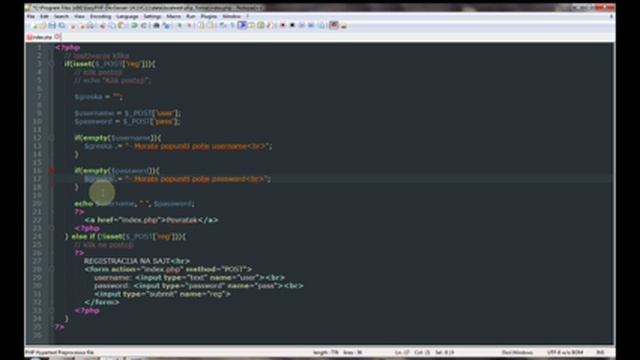Image resolution: width=640 pixels, height=360 pixels.
Task: Collapse the code fold at line 12
Action: [51, 138]
